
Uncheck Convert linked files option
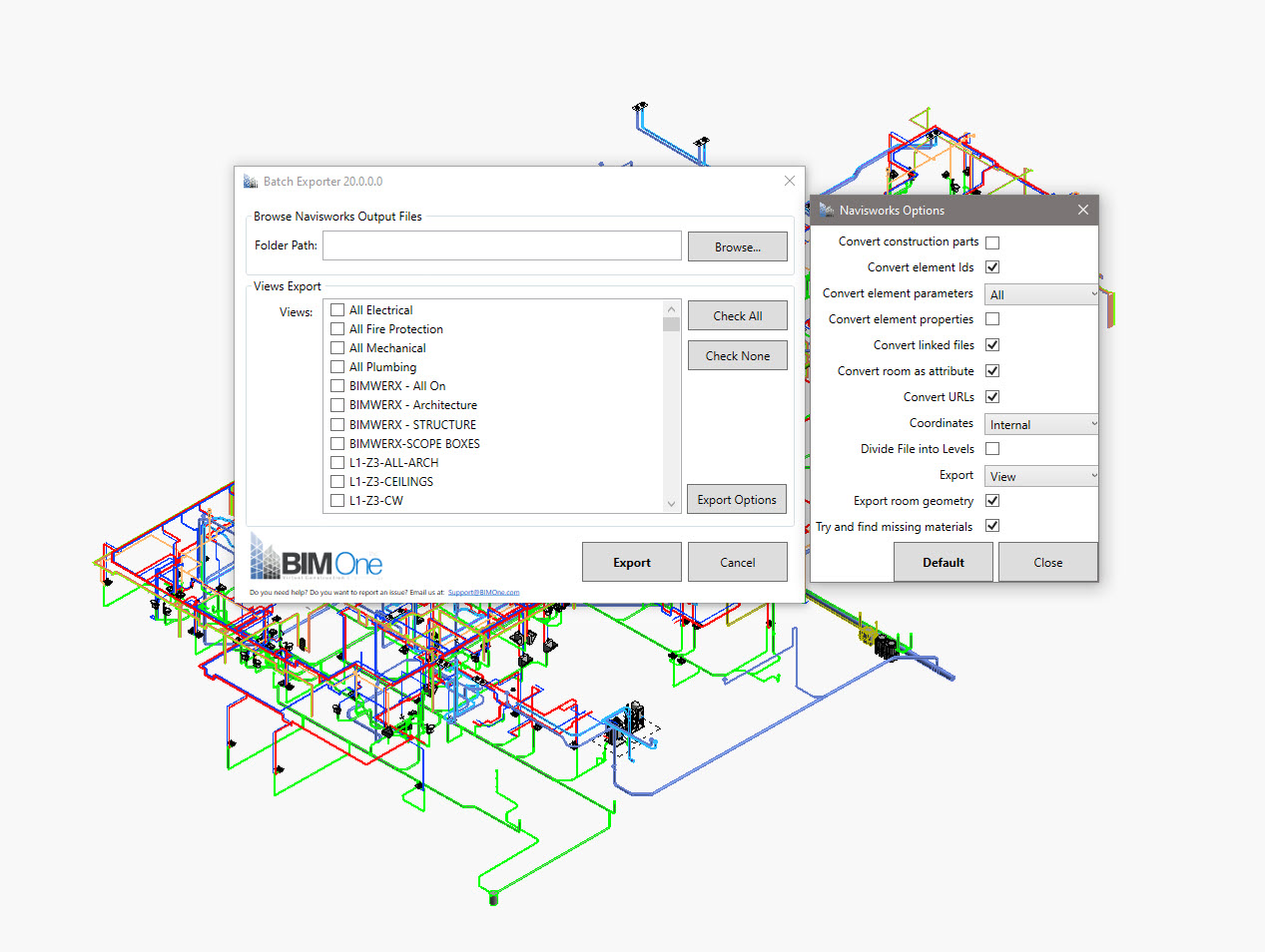tap(992, 345)
